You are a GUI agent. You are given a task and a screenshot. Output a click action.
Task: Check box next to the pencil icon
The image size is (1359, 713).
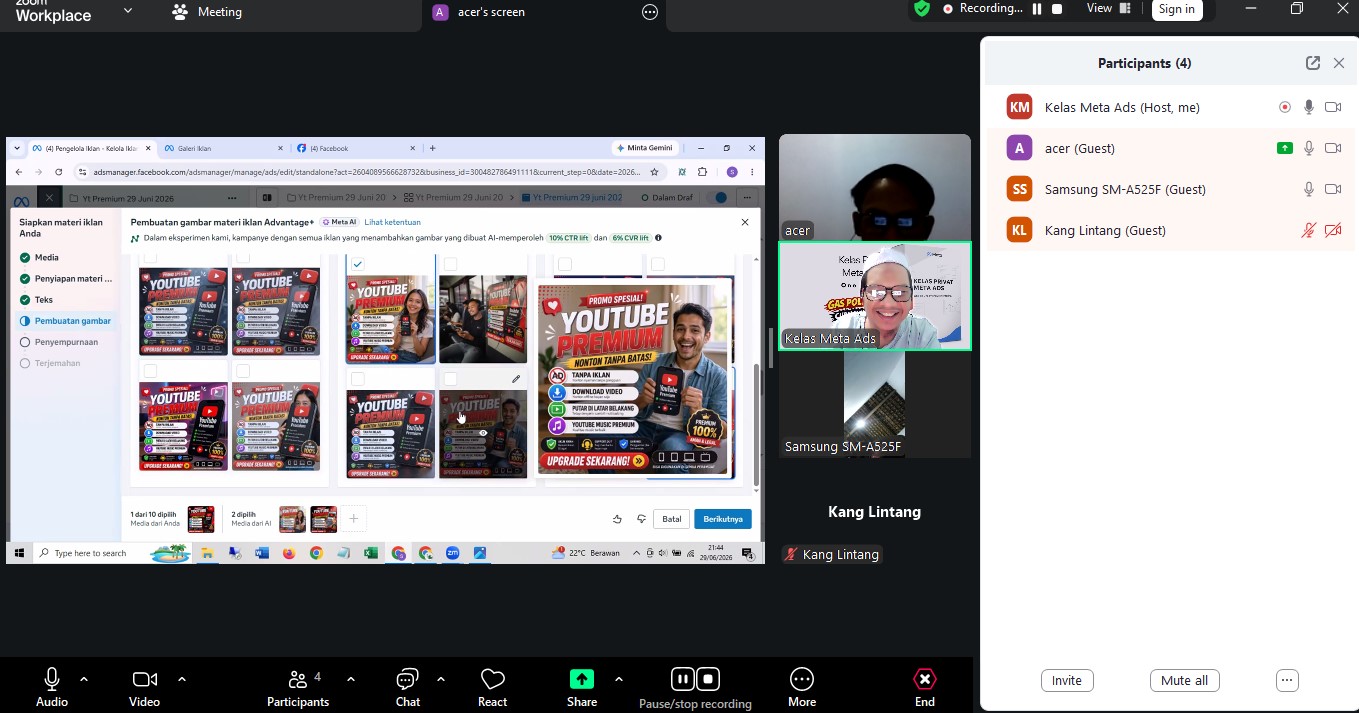pyautogui.click(x=451, y=379)
